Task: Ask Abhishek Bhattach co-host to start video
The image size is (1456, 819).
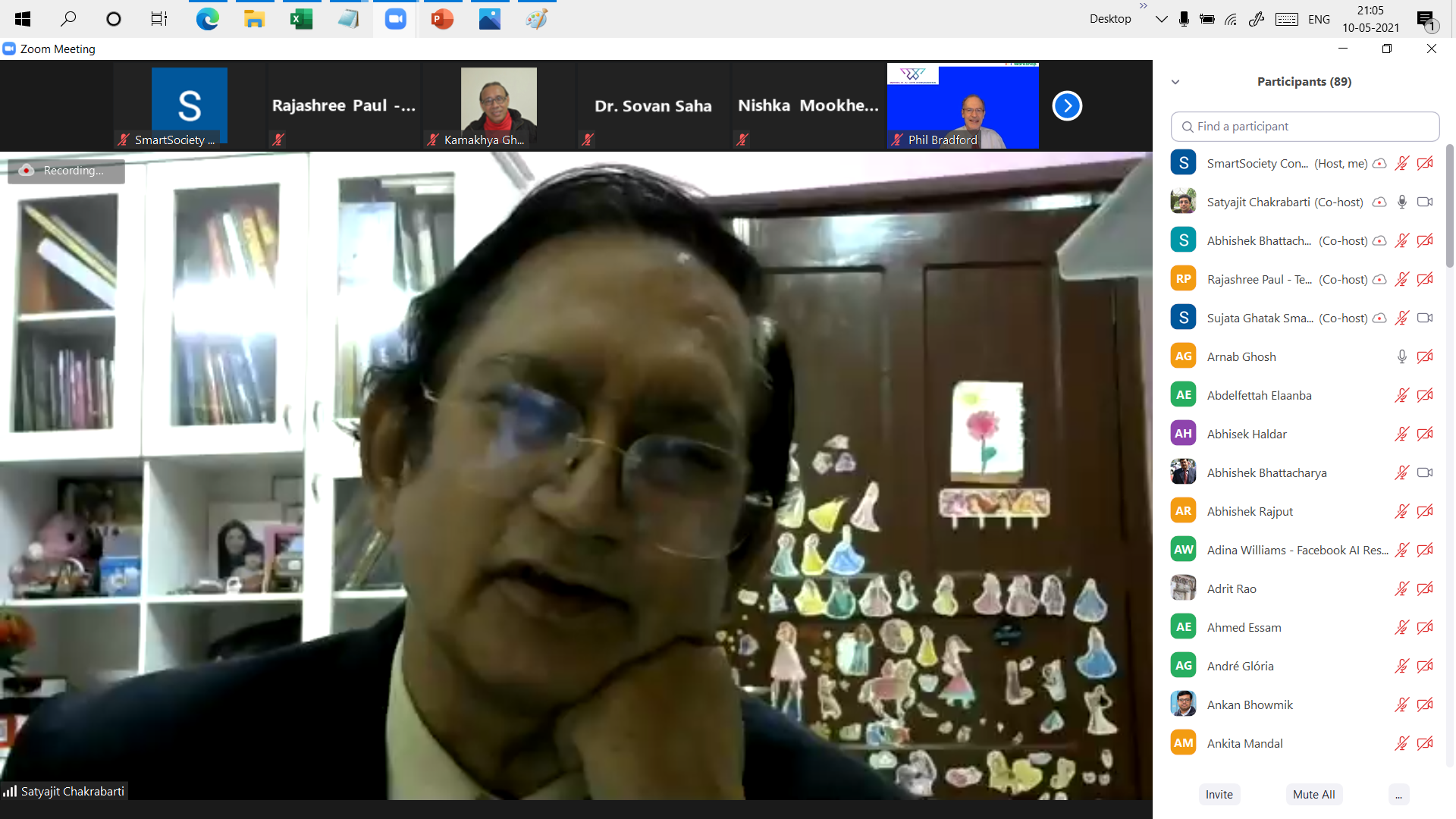Action: click(x=1425, y=240)
